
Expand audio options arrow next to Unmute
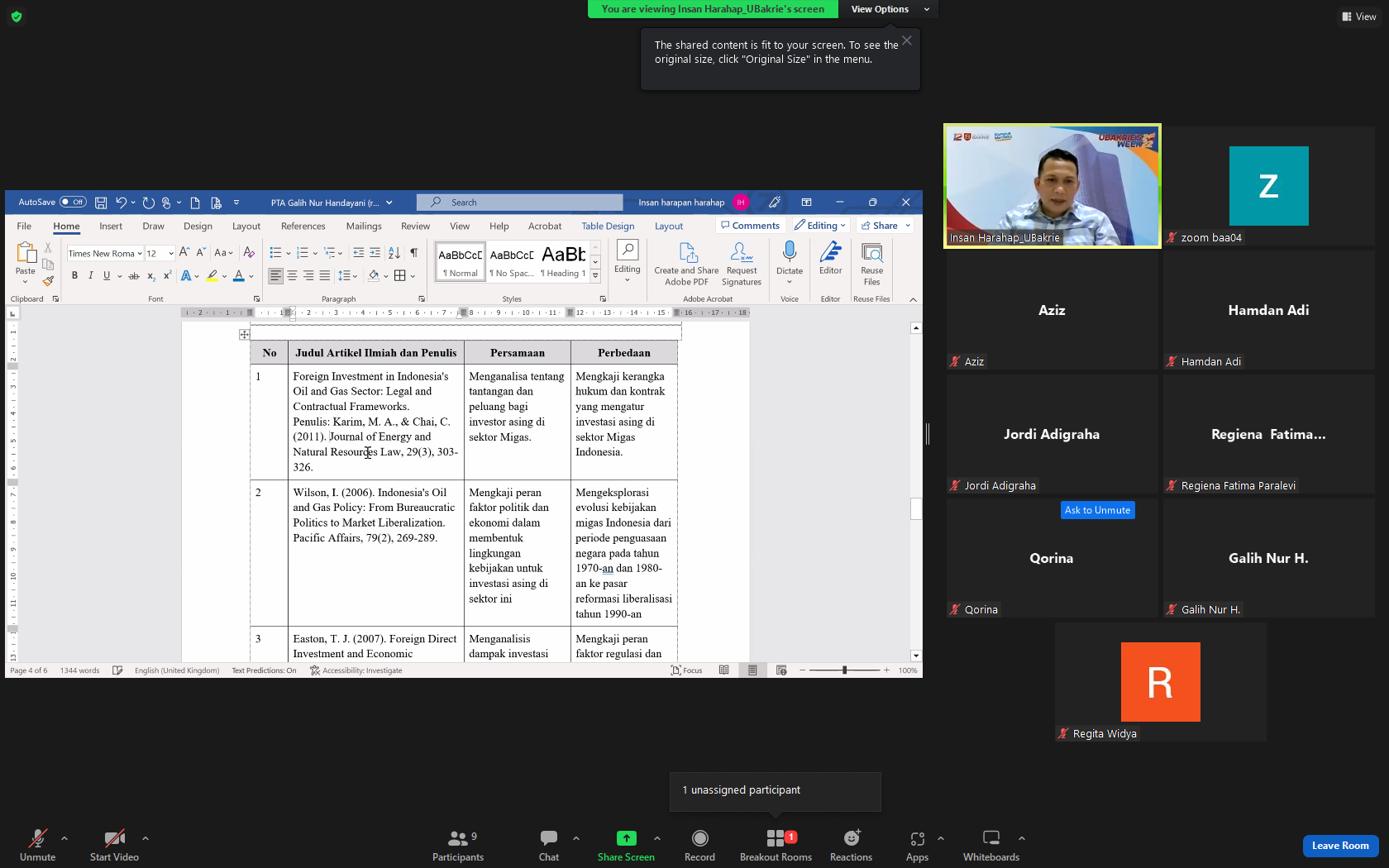pyautogui.click(x=64, y=838)
